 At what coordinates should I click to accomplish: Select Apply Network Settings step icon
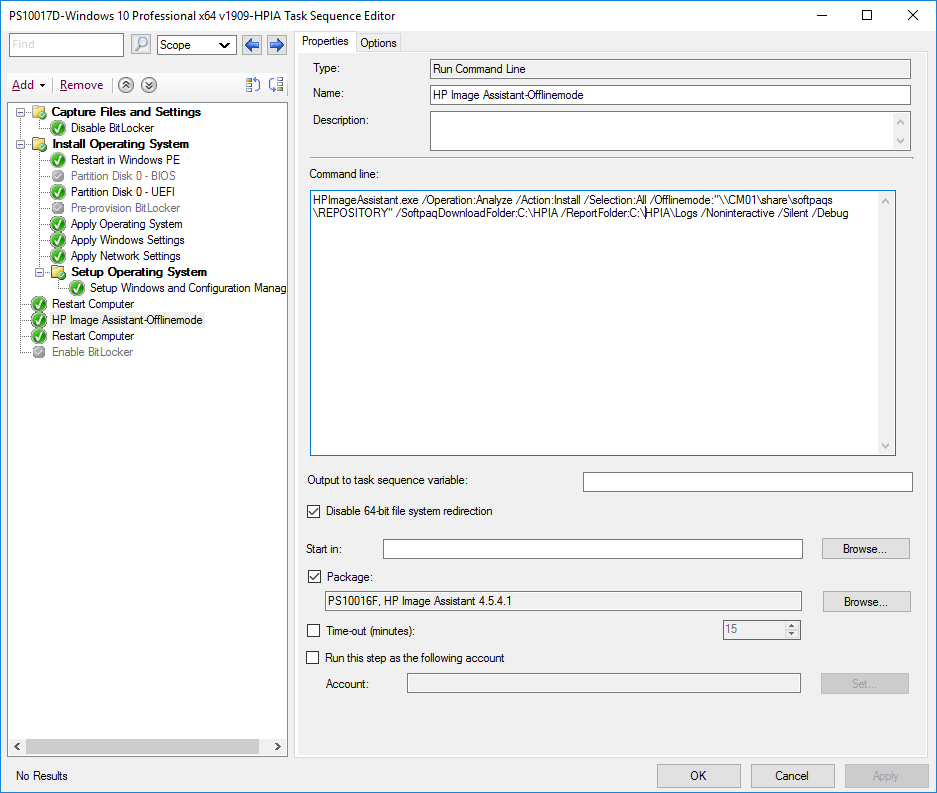(58, 256)
